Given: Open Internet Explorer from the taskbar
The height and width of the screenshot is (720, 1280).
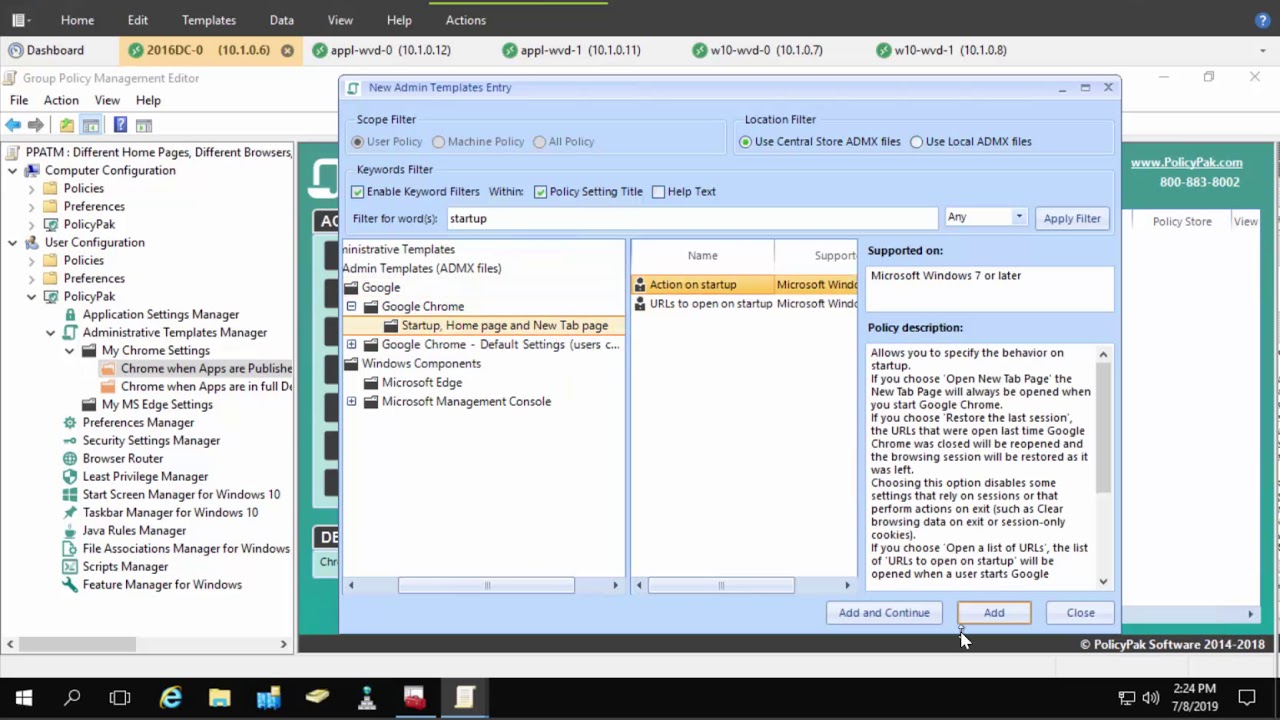Looking at the screenshot, I should [x=171, y=697].
